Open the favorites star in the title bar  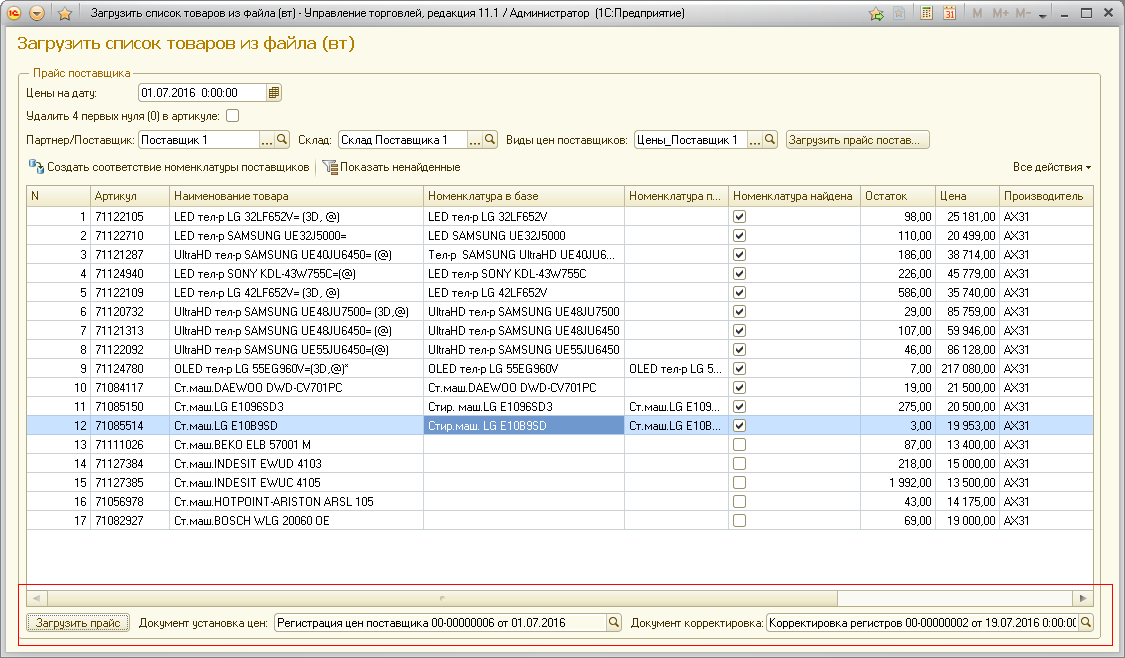(65, 13)
